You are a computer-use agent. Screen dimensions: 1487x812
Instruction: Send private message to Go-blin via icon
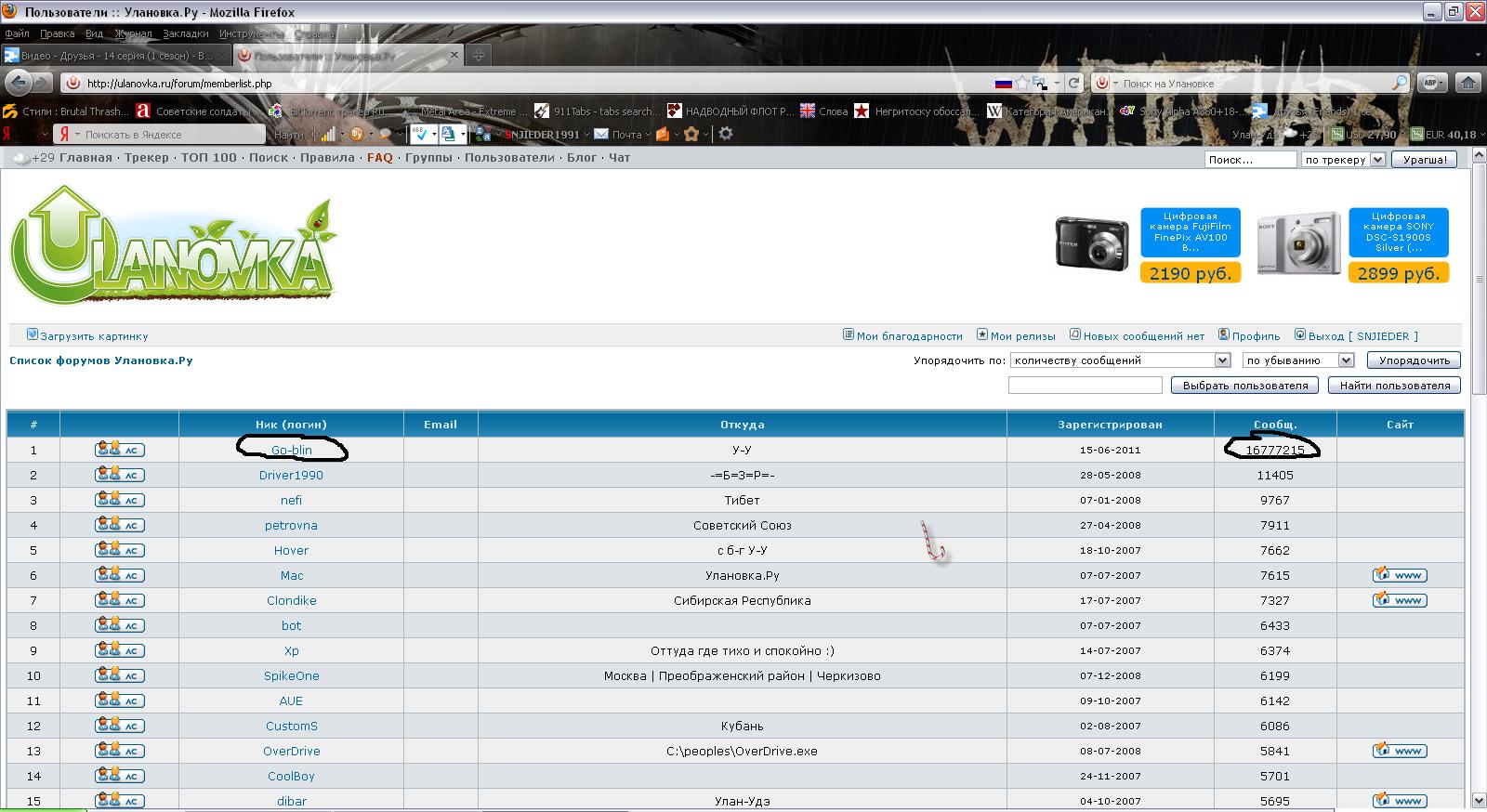pyautogui.click(x=119, y=450)
